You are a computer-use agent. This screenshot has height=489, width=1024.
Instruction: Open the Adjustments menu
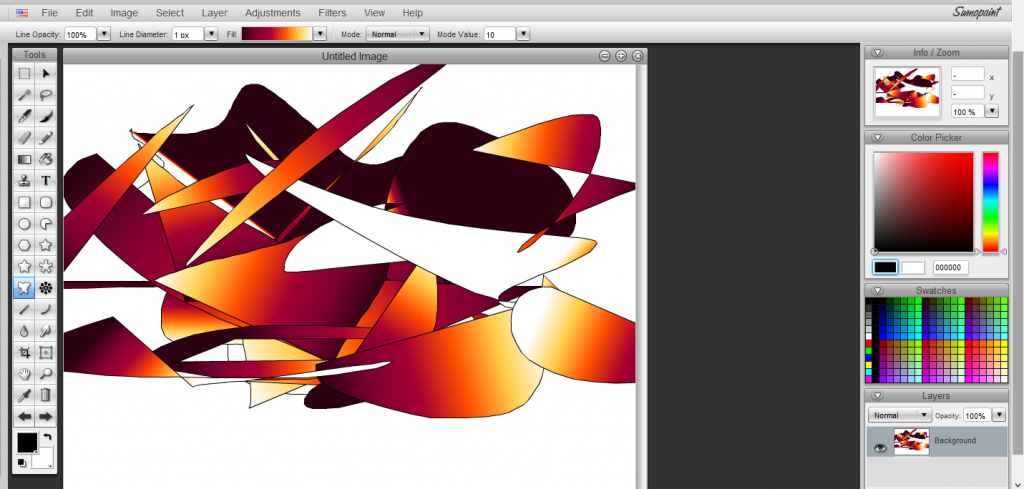point(272,13)
